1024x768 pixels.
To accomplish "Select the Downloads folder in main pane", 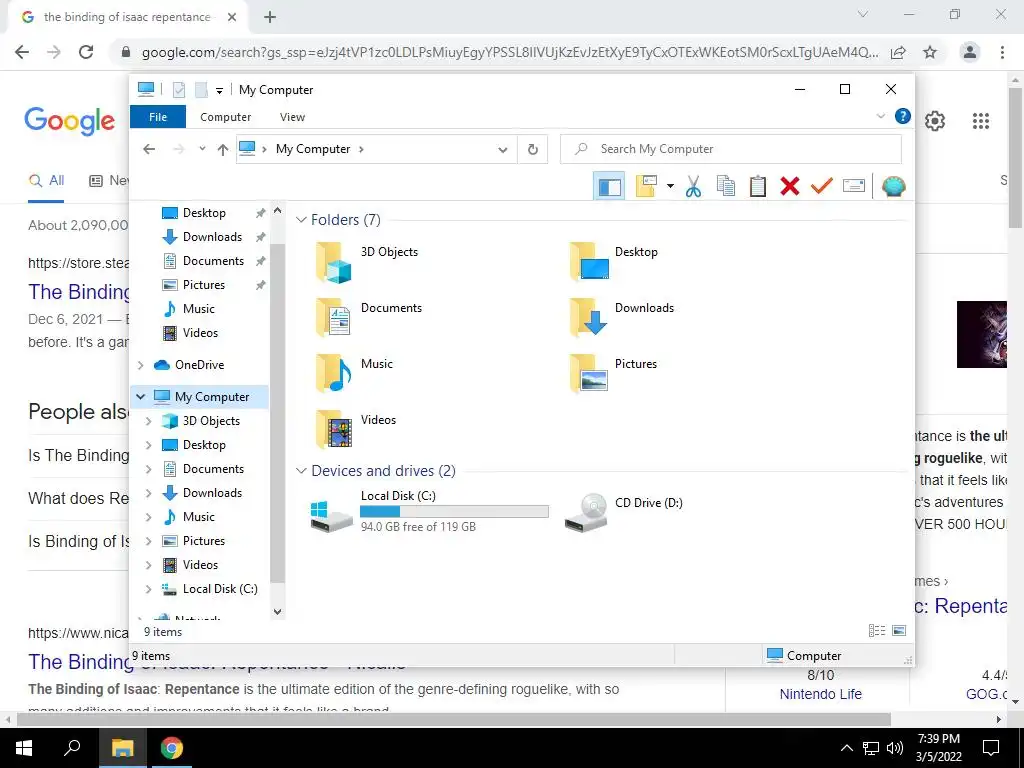I will 622,317.
